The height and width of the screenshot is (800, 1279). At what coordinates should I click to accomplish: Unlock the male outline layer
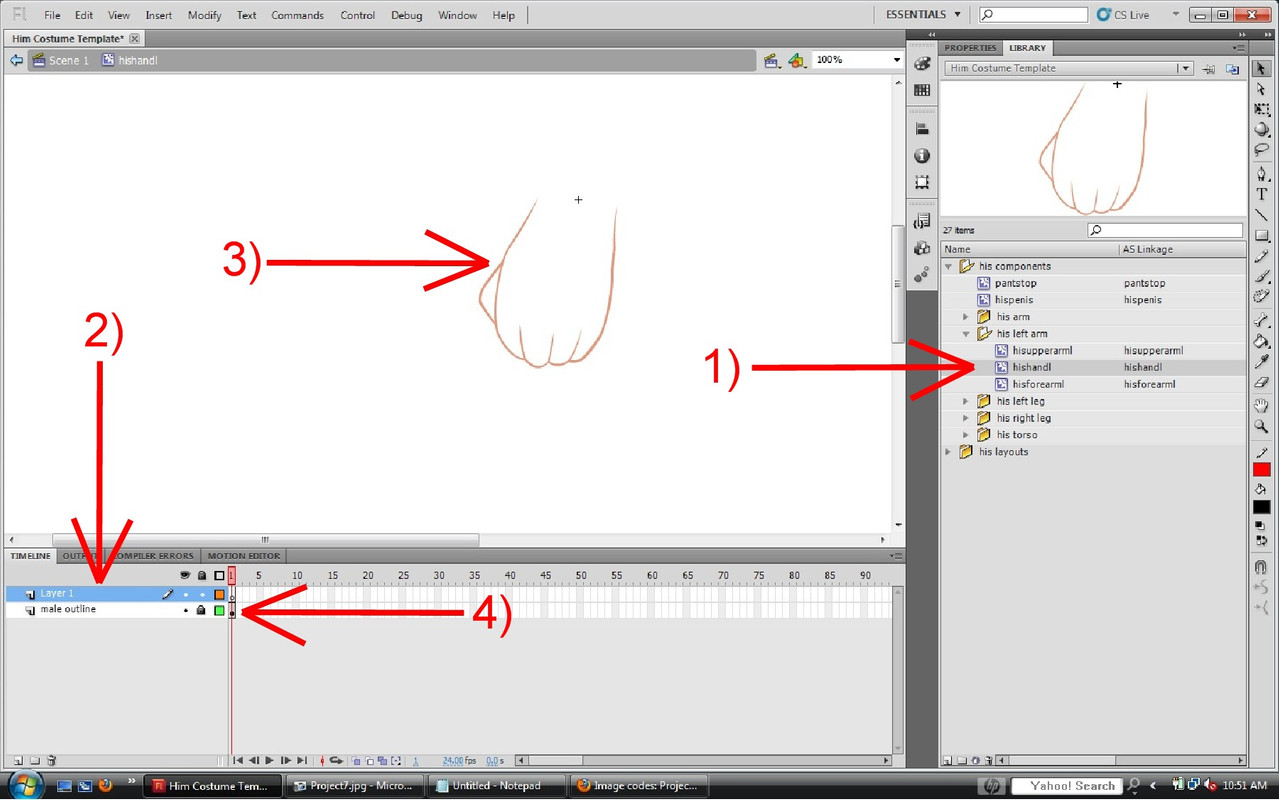click(201, 610)
